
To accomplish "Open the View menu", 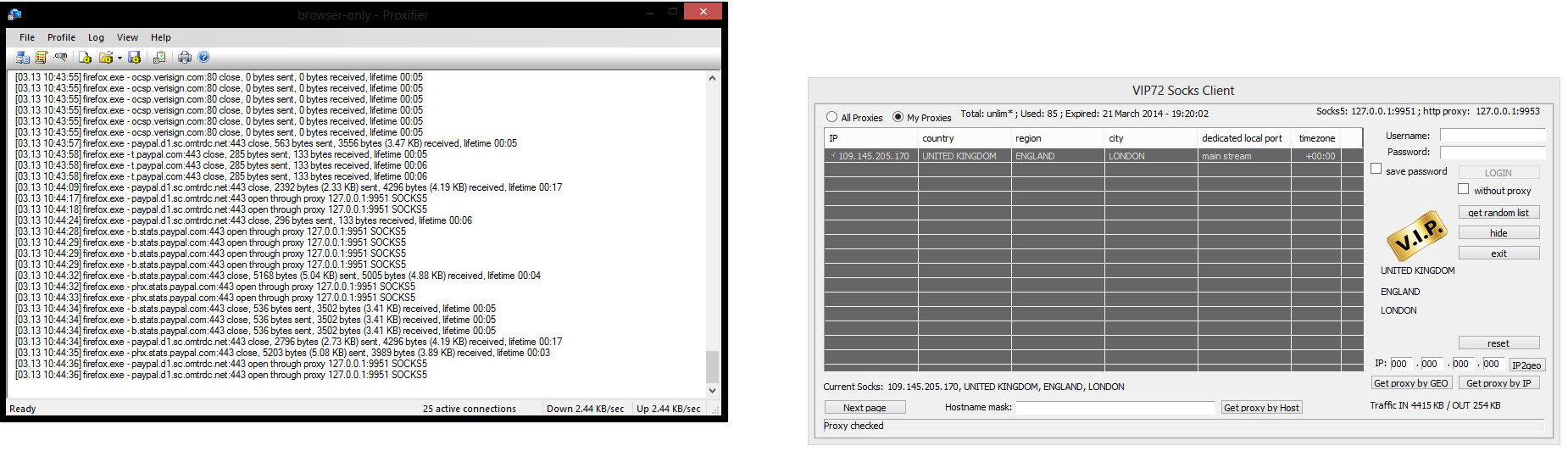I will [127, 37].
